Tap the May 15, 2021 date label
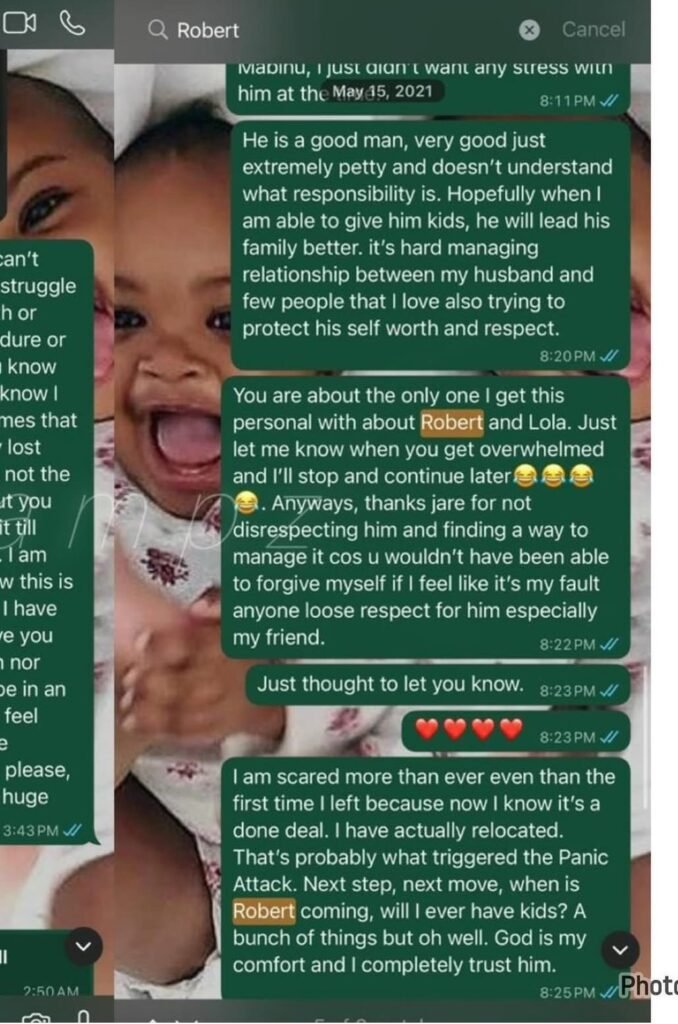Screen dimensions: 678x1024 pyautogui.click(x=382, y=91)
